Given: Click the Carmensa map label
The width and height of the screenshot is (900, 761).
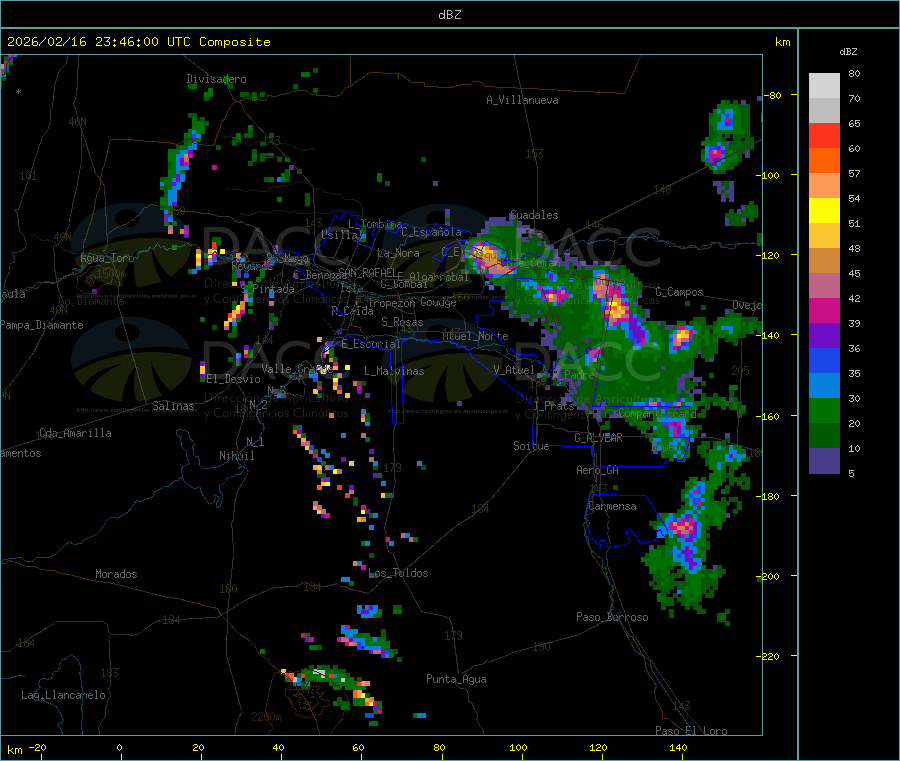Looking at the screenshot, I should point(612,506).
